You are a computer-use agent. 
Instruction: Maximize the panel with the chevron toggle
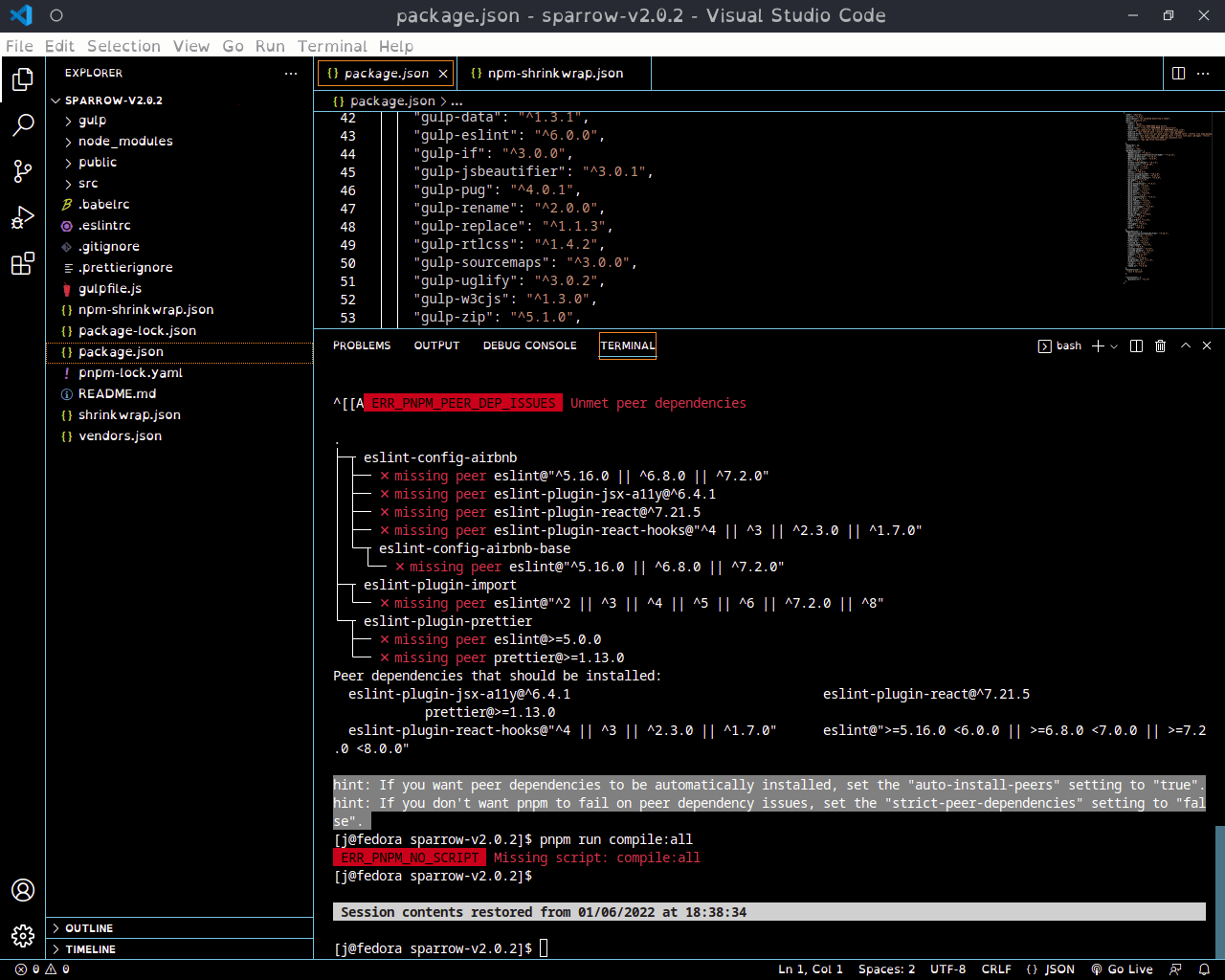click(x=1184, y=345)
